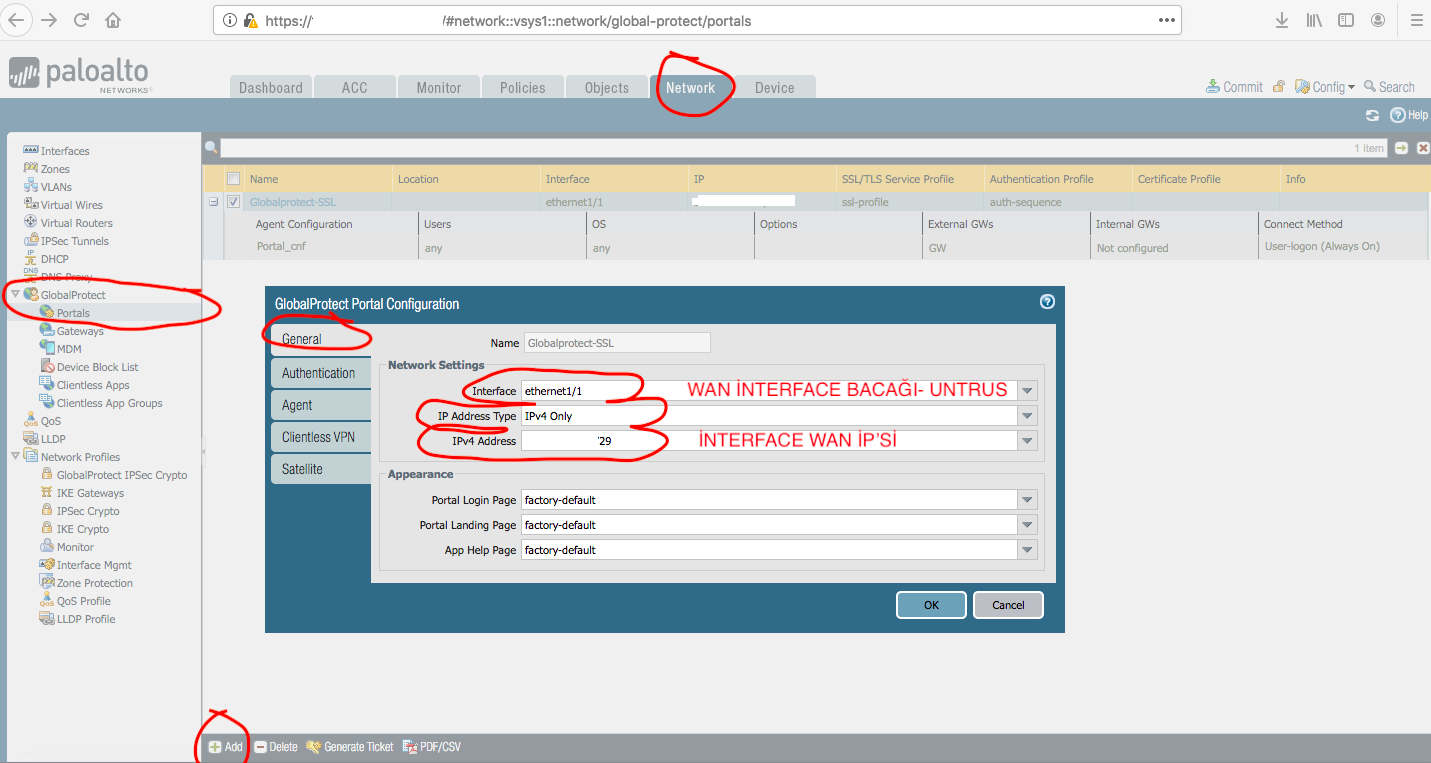This screenshot has width=1431, height=763.
Task: Expand the Portal Login Page dropdown
Action: point(1028,500)
